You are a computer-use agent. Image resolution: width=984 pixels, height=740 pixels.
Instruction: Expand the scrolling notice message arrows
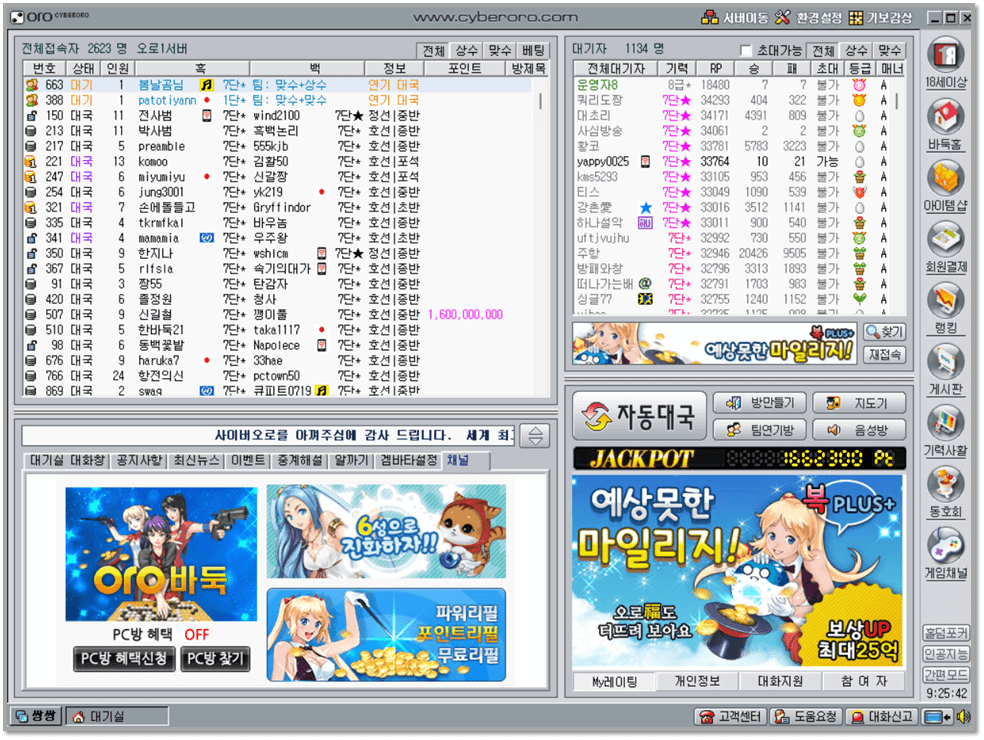(x=535, y=436)
